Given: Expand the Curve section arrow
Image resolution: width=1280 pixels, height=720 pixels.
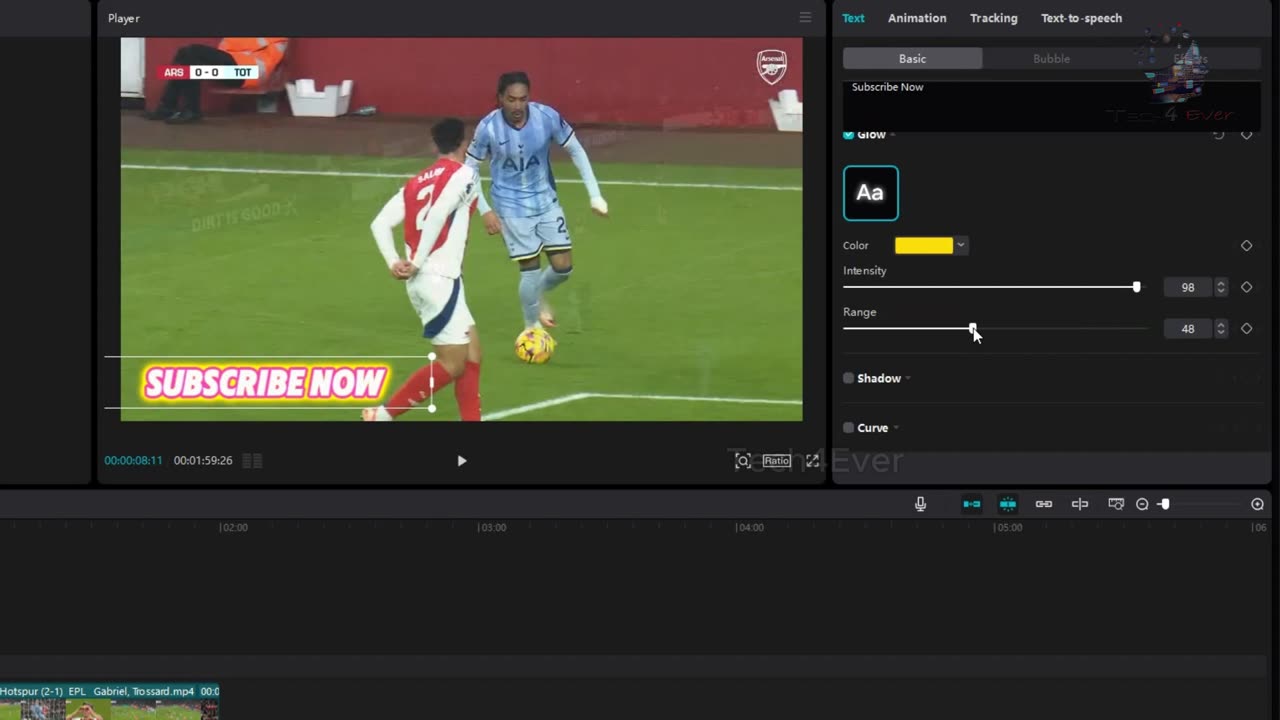Looking at the screenshot, I should click(895, 428).
